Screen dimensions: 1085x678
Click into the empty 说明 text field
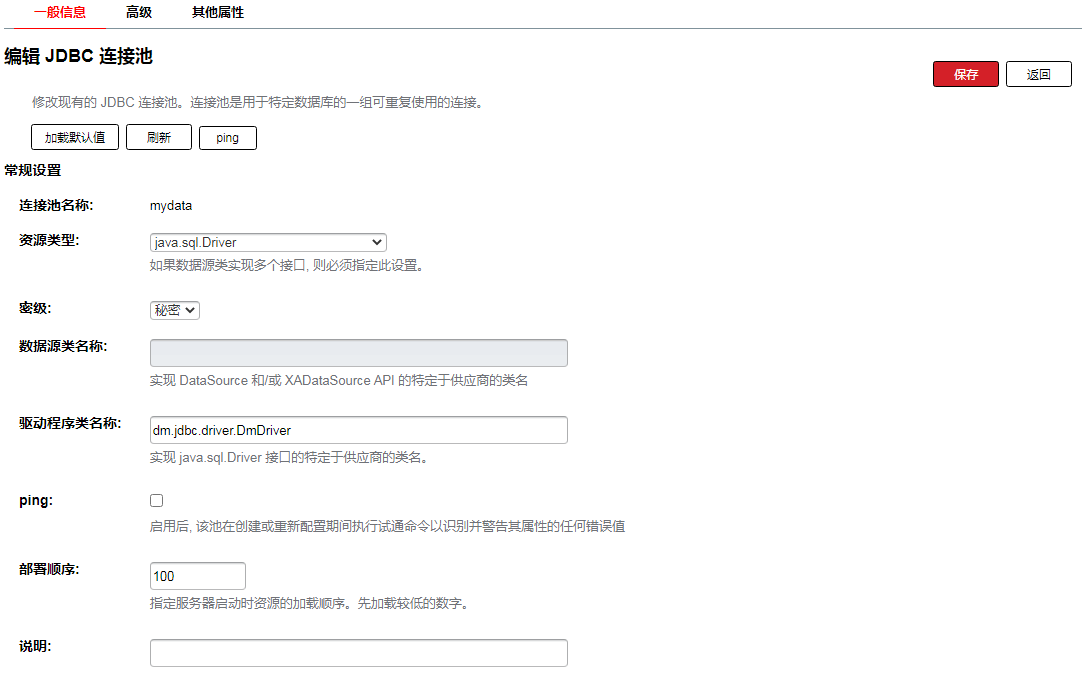(358, 653)
